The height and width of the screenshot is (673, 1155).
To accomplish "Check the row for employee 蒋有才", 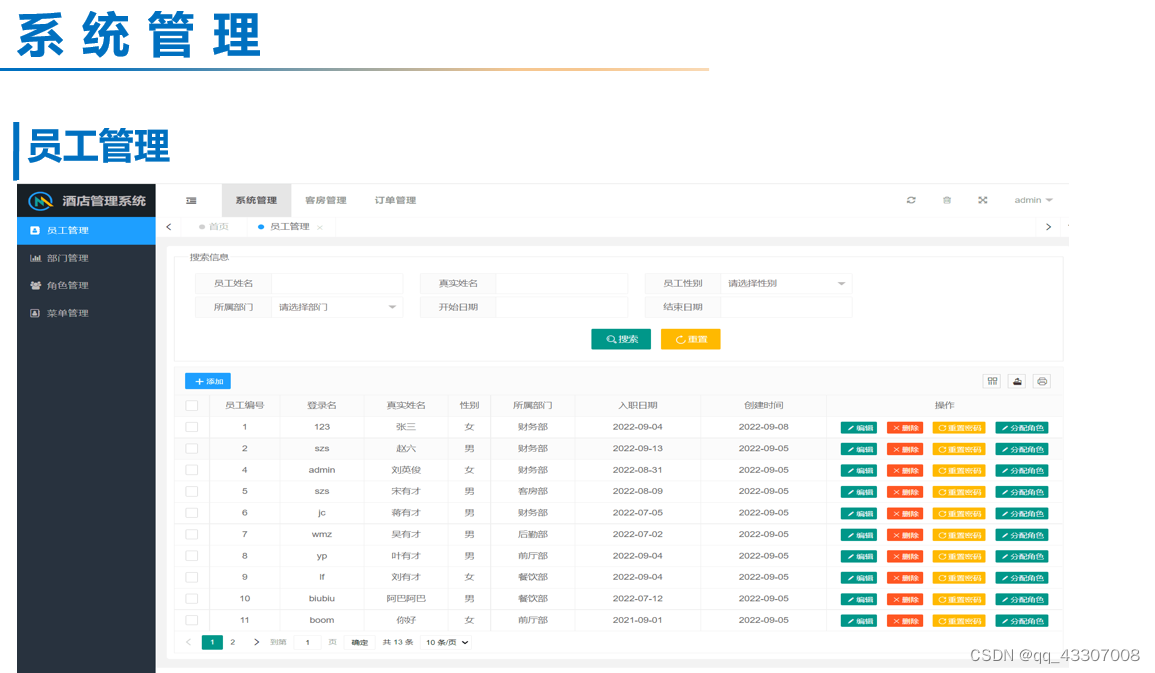I will [x=192, y=512].
